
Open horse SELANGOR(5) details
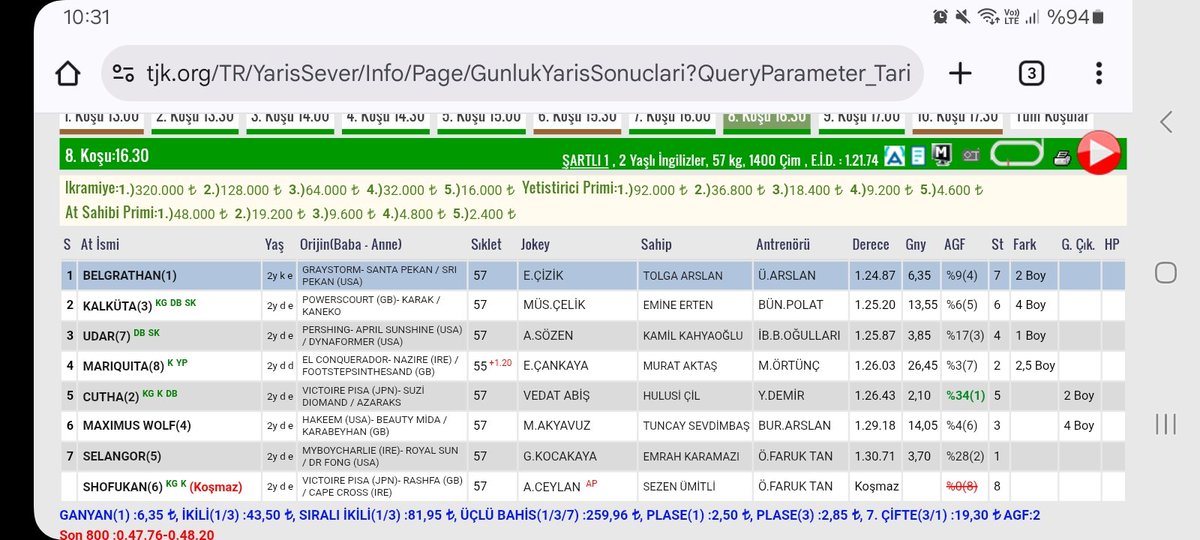click(x=121, y=456)
